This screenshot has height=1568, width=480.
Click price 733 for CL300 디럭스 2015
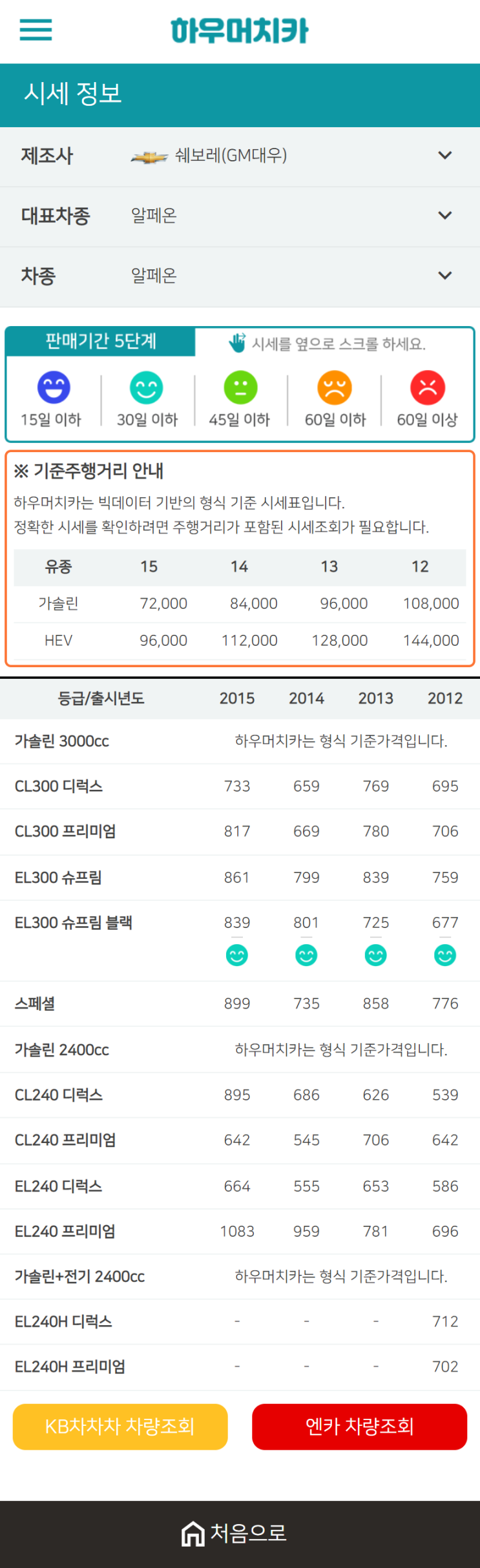(x=237, y=786)
